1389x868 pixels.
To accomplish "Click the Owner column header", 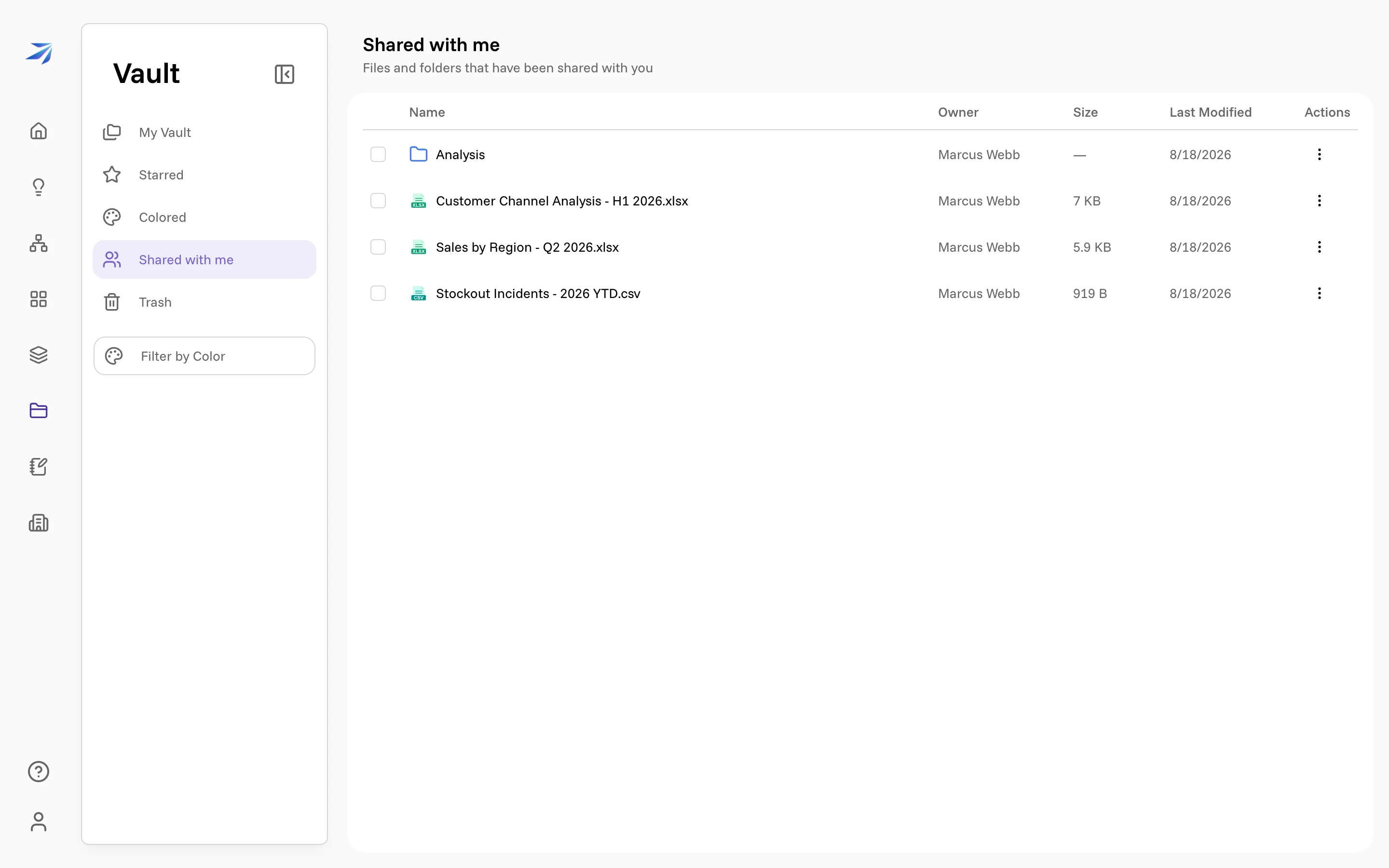I will [x=958, y=112].
